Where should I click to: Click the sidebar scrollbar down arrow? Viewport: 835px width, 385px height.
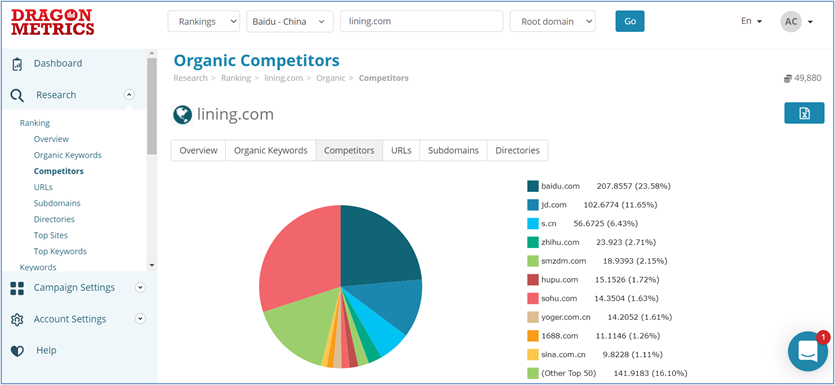[x=152, y=265]
